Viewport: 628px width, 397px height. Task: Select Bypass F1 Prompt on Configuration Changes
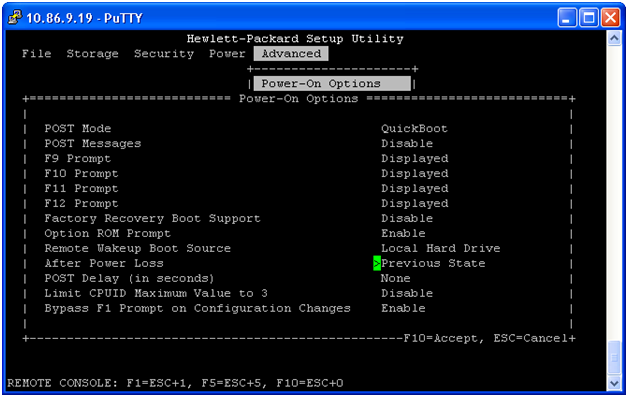coord(197,308)
